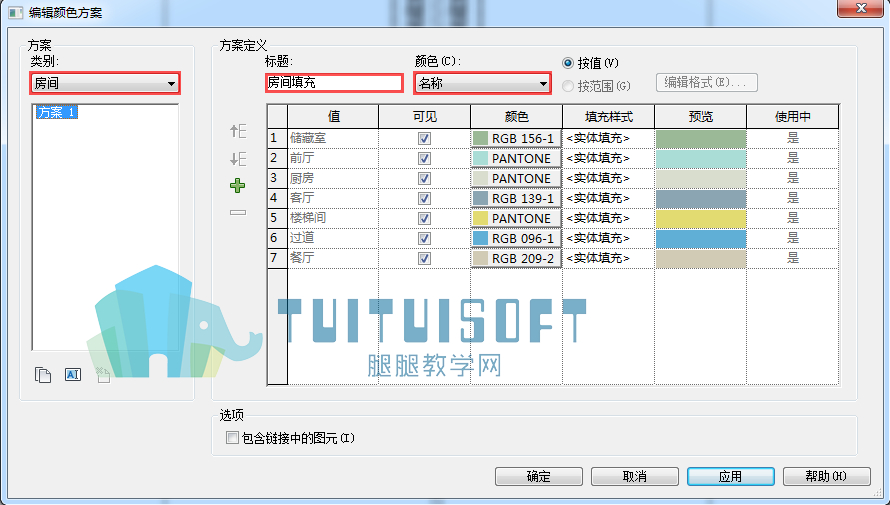Click the move rows up icon
890x505 pixels.
pyautogui.click(x=238, y=131)
